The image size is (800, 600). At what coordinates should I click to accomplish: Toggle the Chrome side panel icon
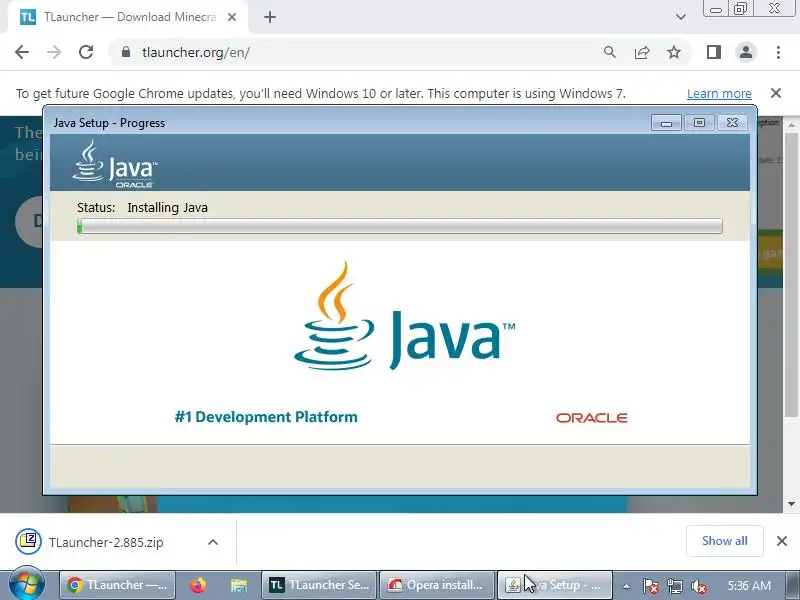click(714, 52)
